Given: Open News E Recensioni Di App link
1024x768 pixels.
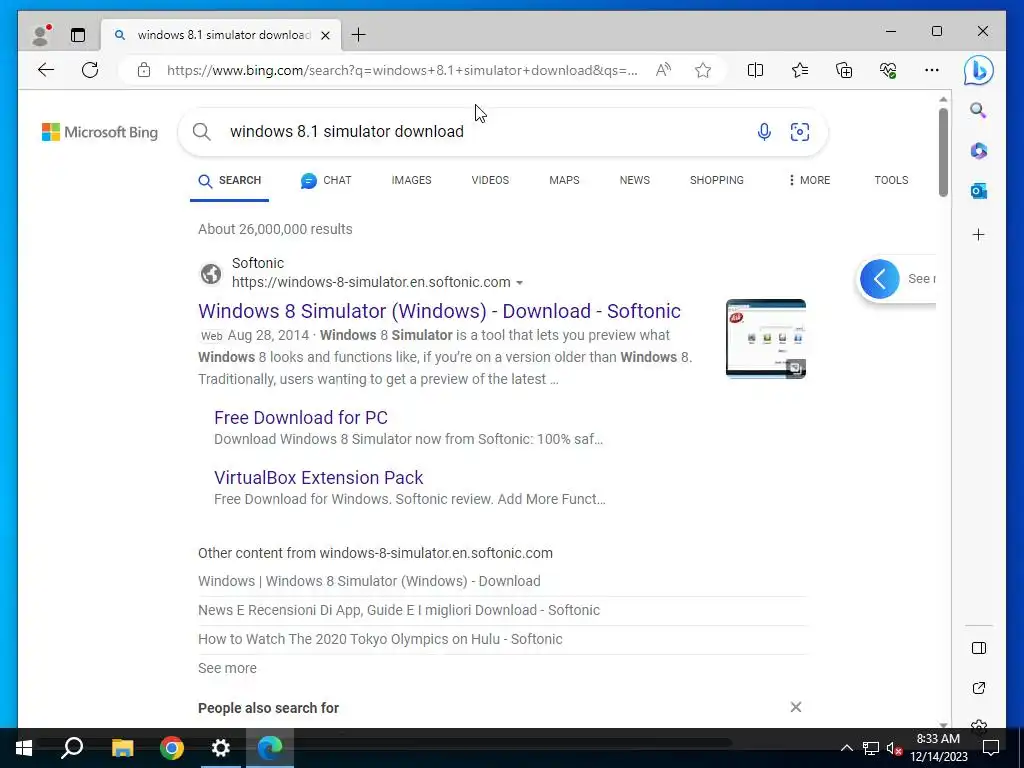Looking at the screenshot, I should [398, 610].
